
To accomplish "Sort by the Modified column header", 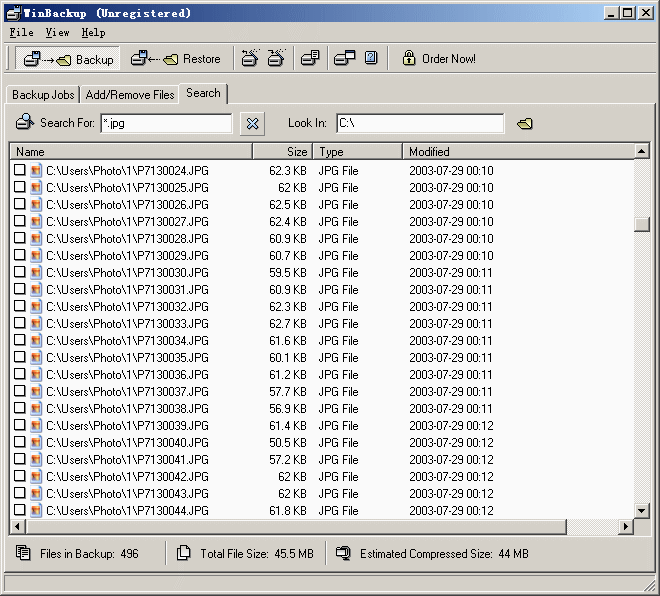I will click(518, 152).
